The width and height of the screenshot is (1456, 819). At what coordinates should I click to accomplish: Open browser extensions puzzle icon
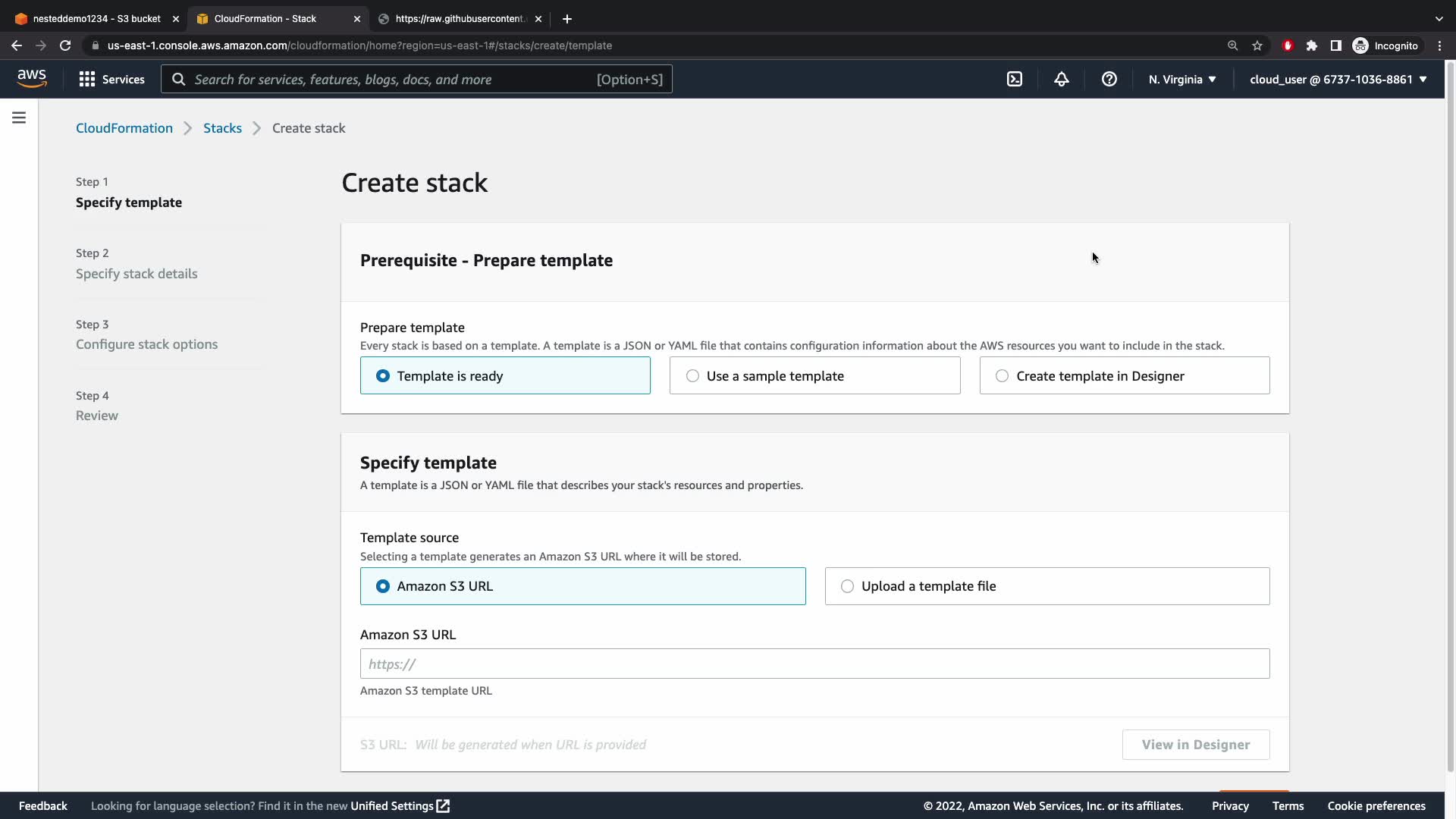point(1312,45)
